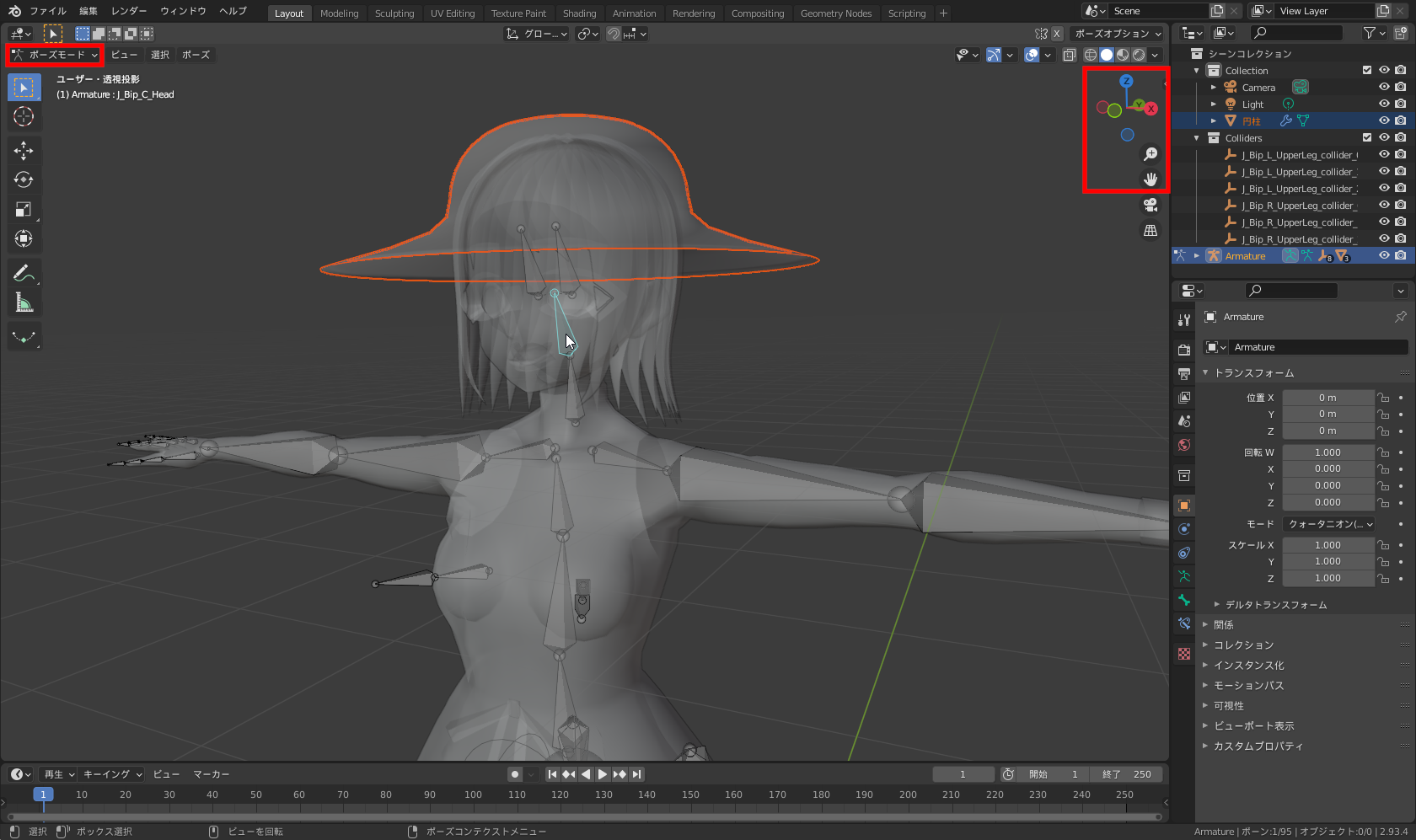
Task: Activate the Move tool
Action: [x=24, y=150]
